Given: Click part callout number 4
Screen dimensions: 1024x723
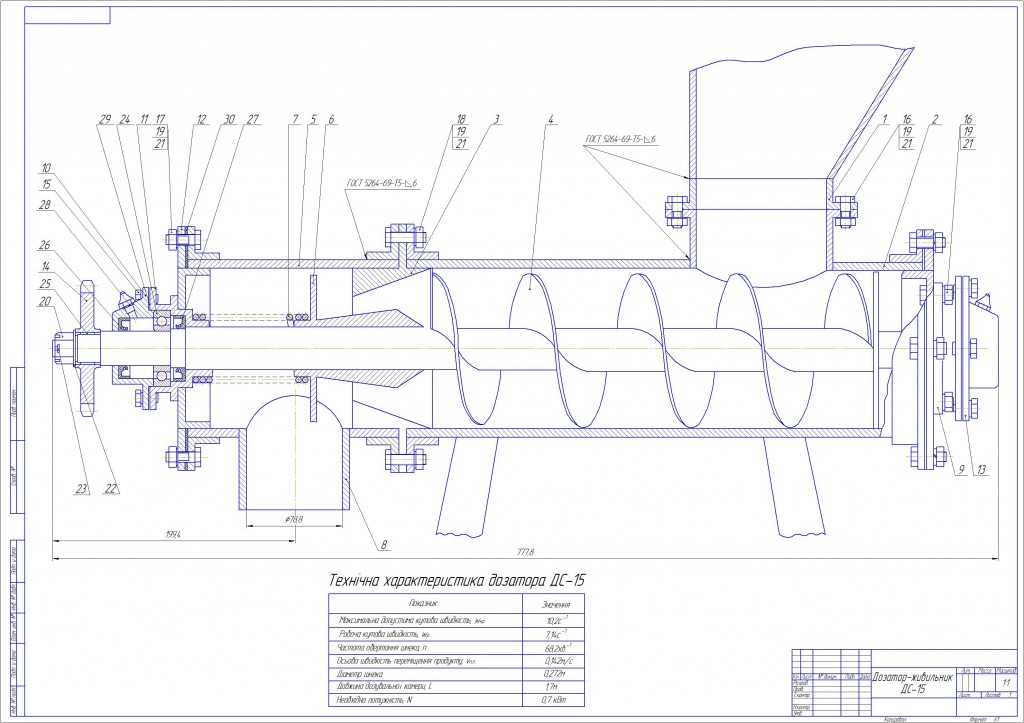Looking at the screenshot, I should tap(552, 120).
